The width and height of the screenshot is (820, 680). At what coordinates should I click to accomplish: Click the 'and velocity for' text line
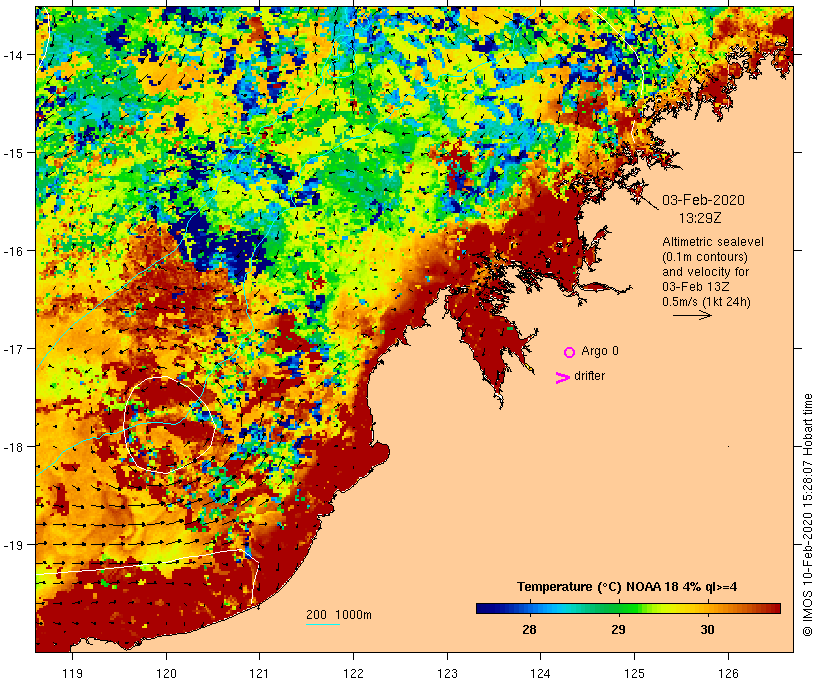[705, 271]
